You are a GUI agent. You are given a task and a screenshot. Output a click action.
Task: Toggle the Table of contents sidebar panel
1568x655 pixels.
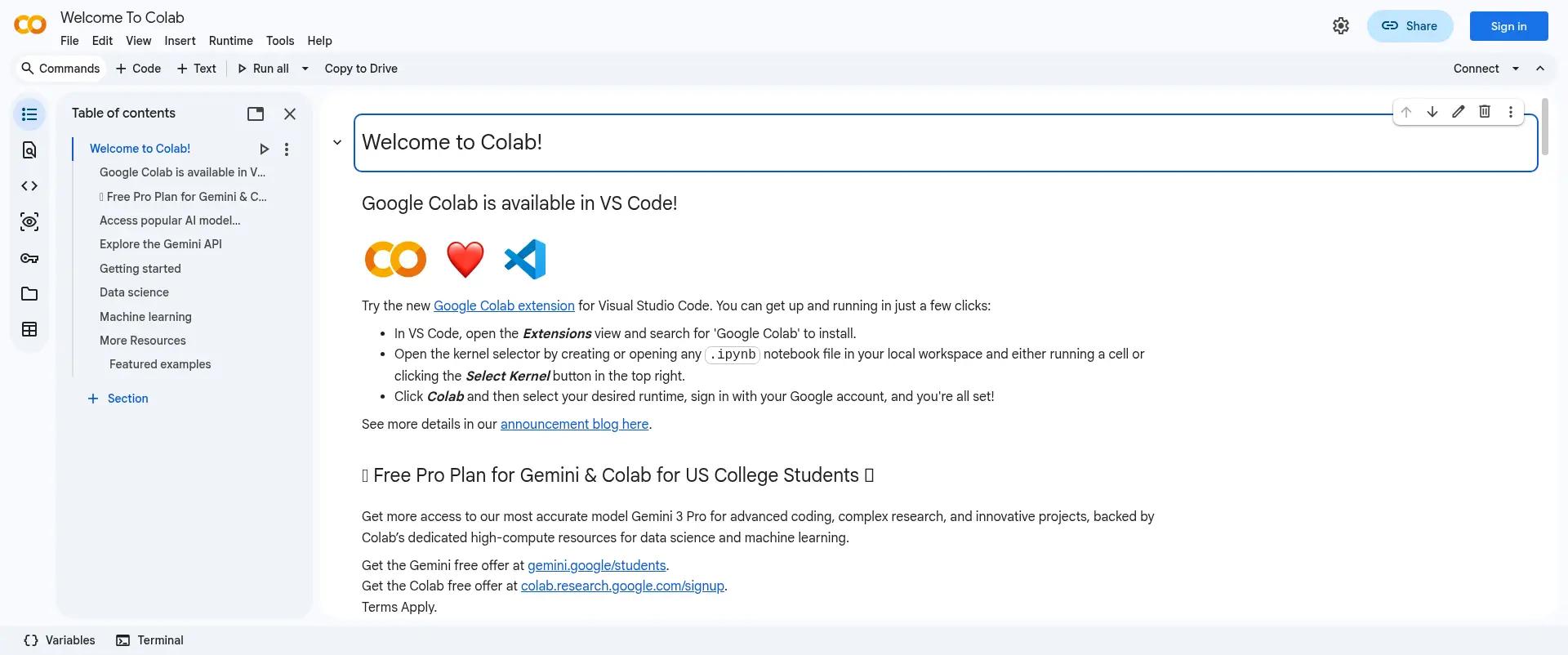29,114
